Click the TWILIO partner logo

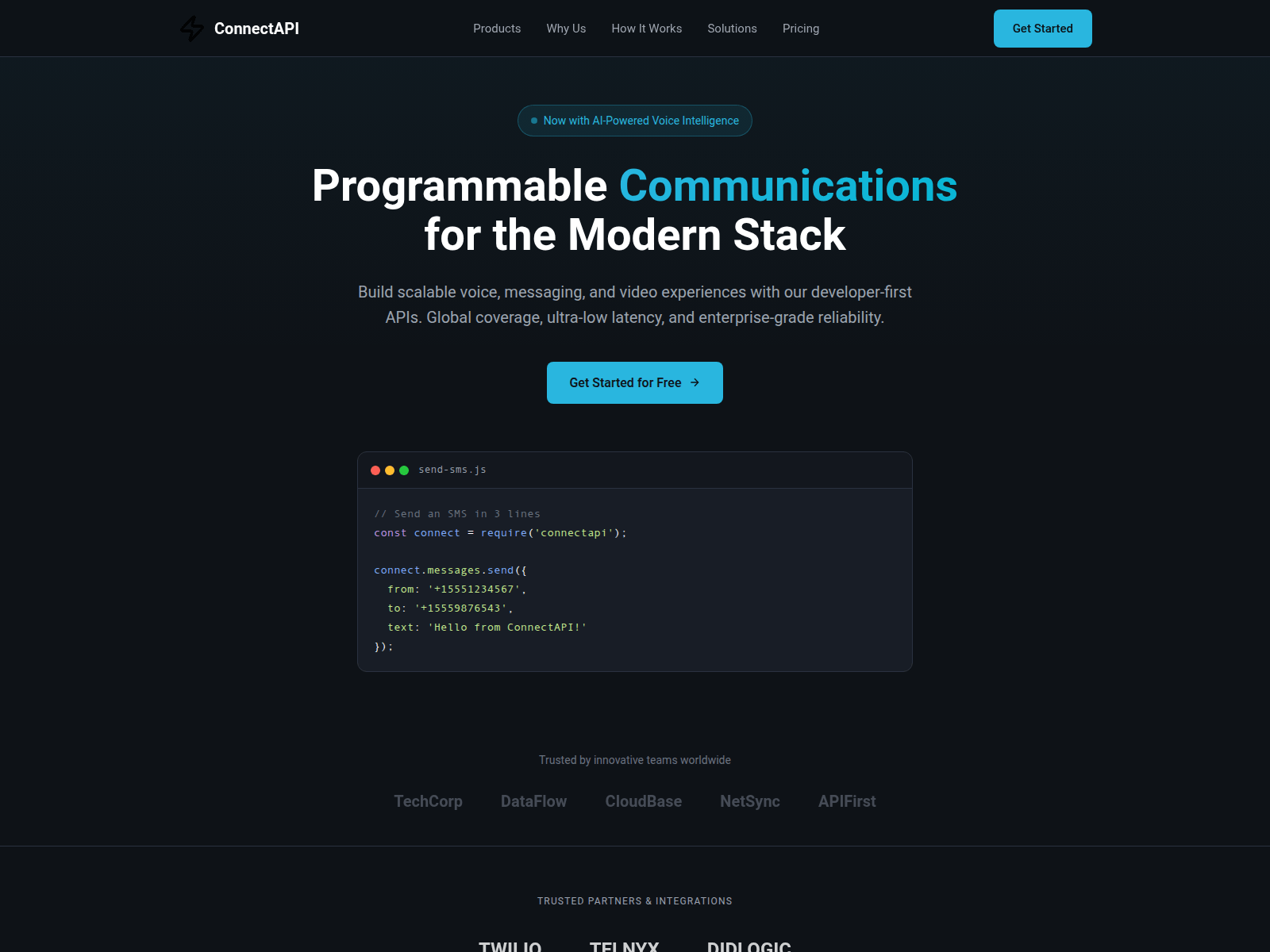[509, 946]
